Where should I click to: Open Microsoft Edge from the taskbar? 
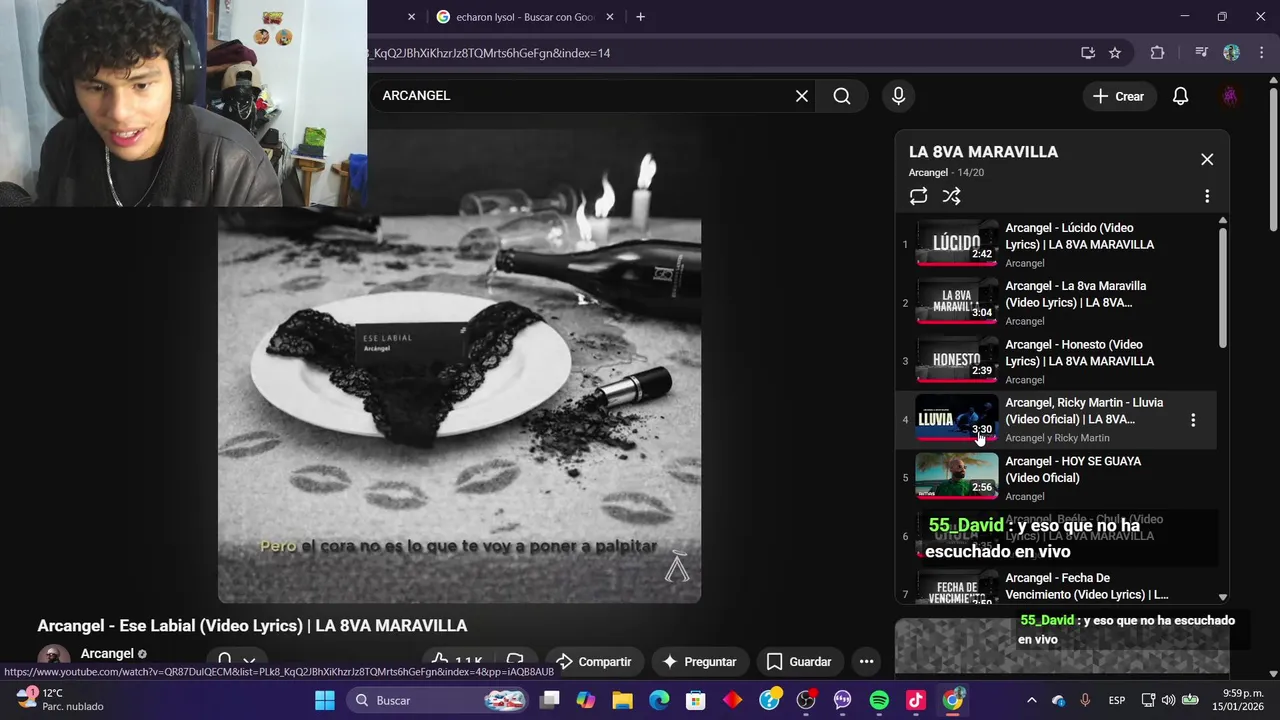click(x=659, y=700)
